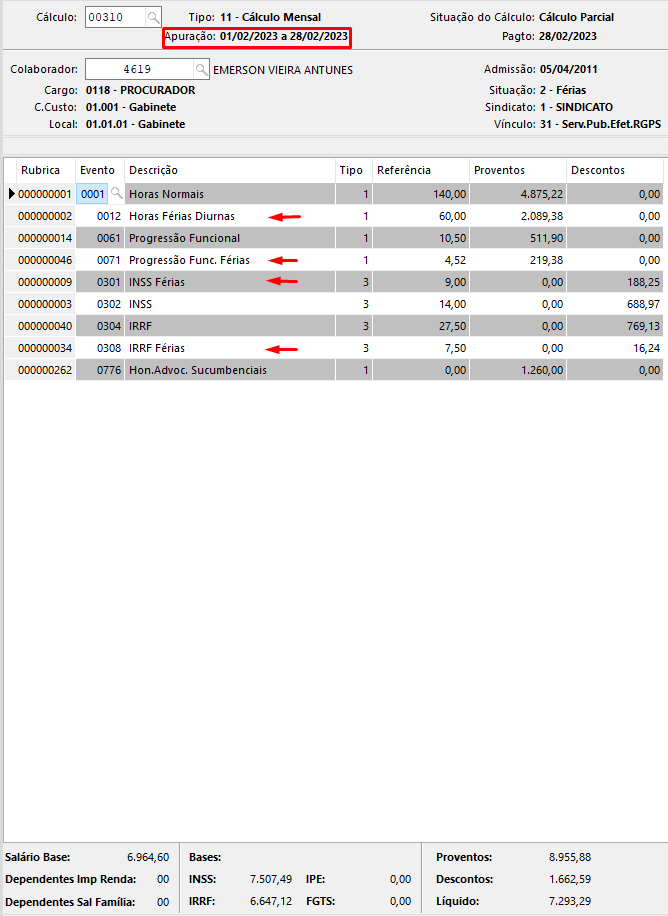The width and height of the screenshot is (668, 916).
Task: Click descontos value 16,24
Action: click(648, 348)
